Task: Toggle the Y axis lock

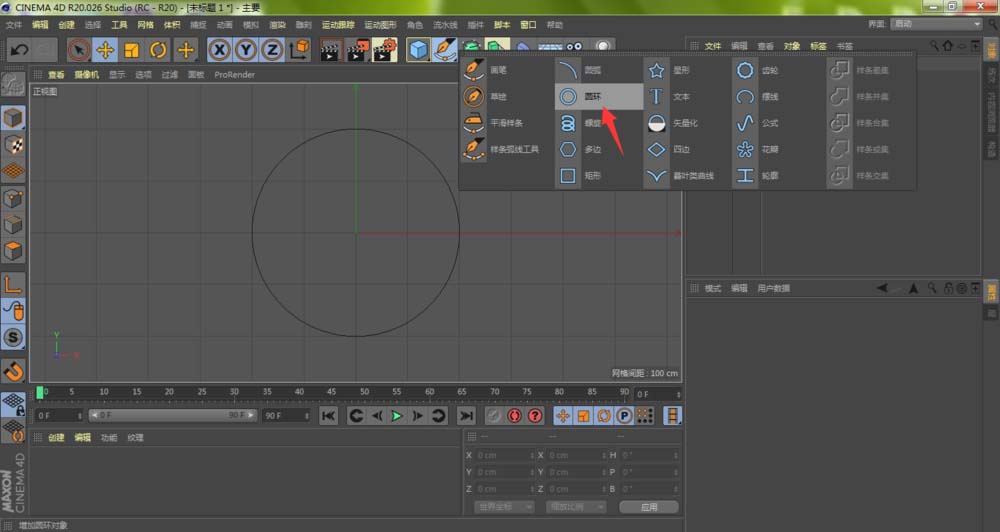Action: point(245,50)
